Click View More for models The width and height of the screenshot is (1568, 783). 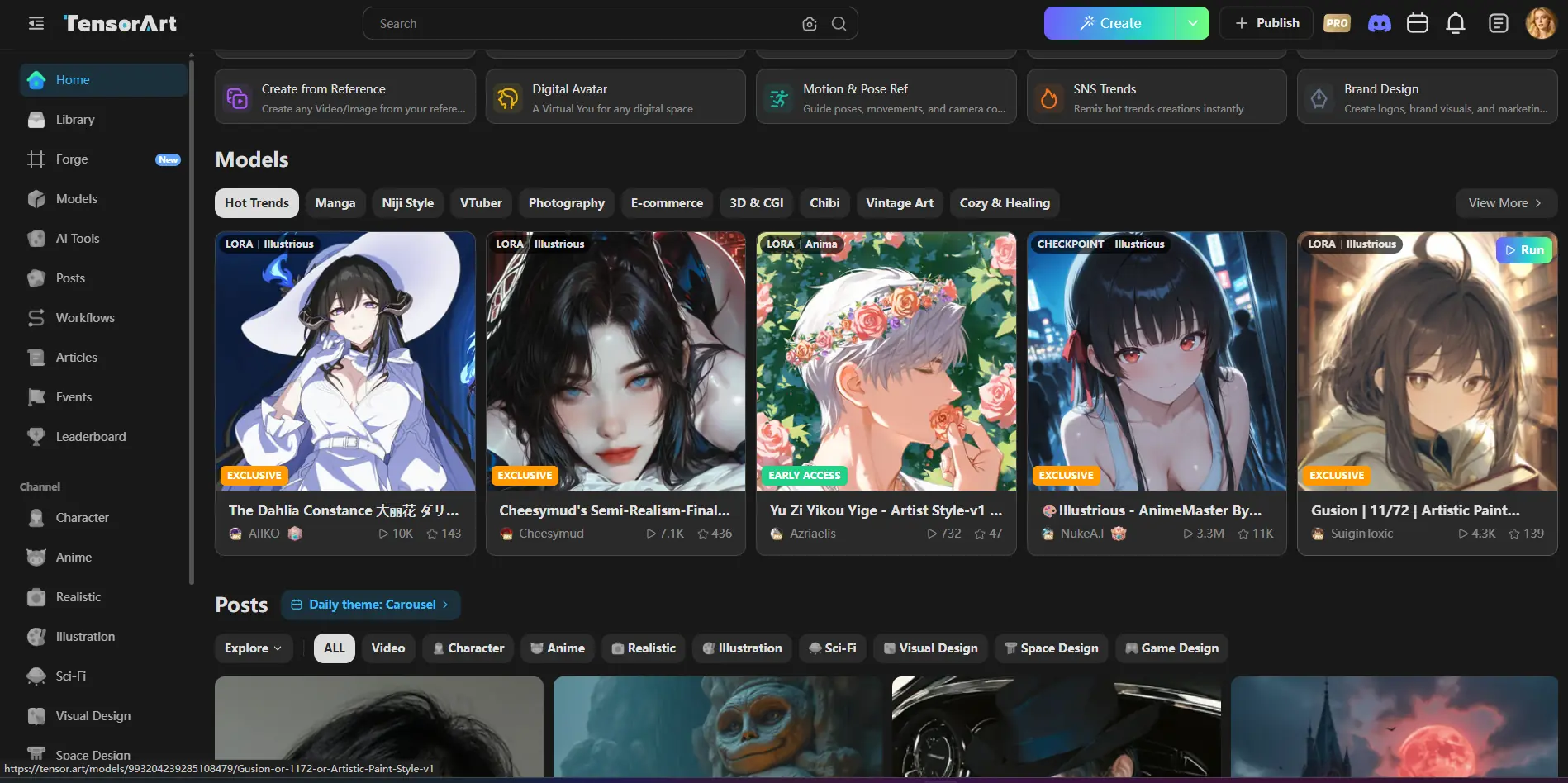pos(1506,203)
